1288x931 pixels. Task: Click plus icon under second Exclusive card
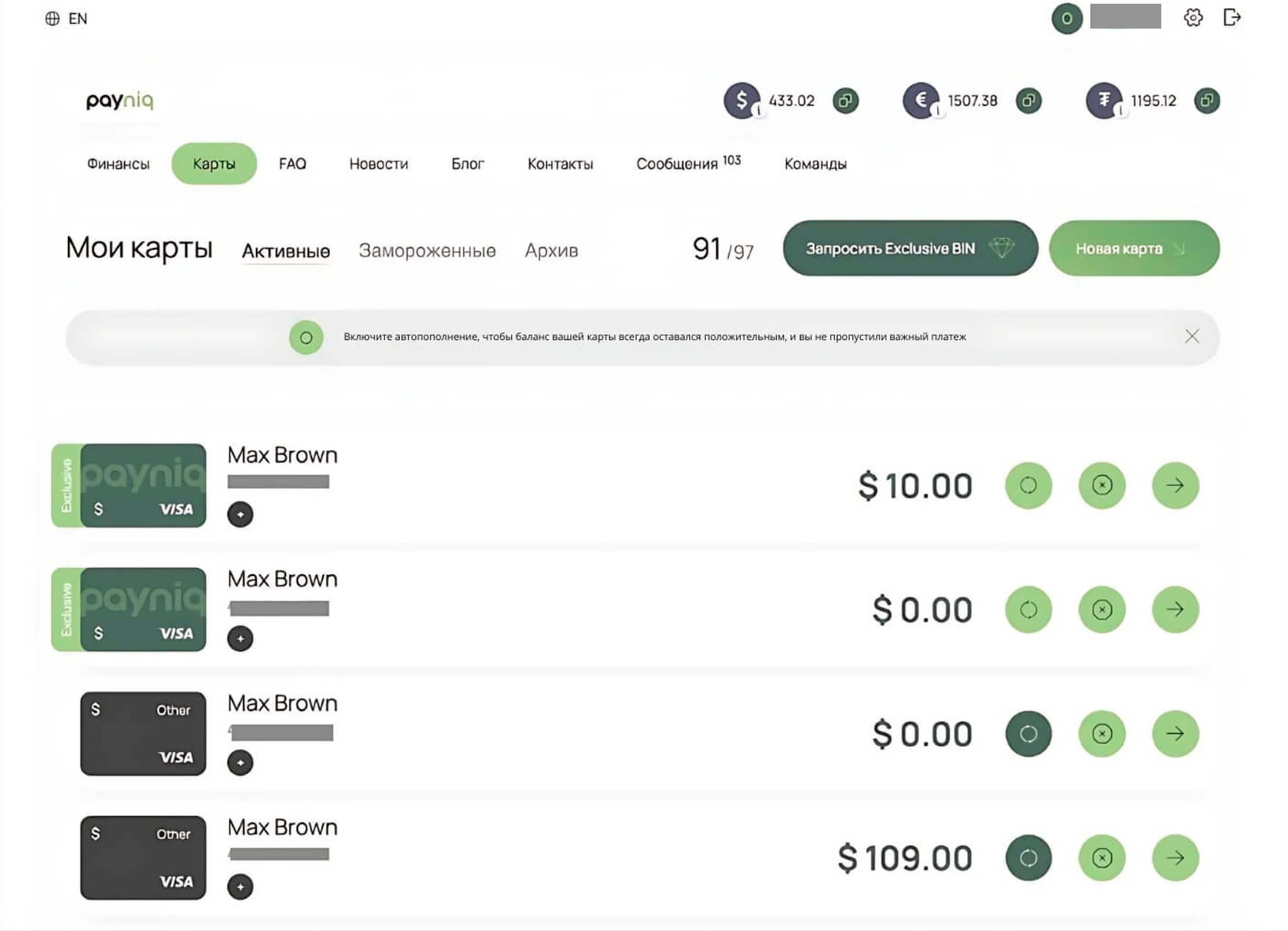[x=240, y=639]
